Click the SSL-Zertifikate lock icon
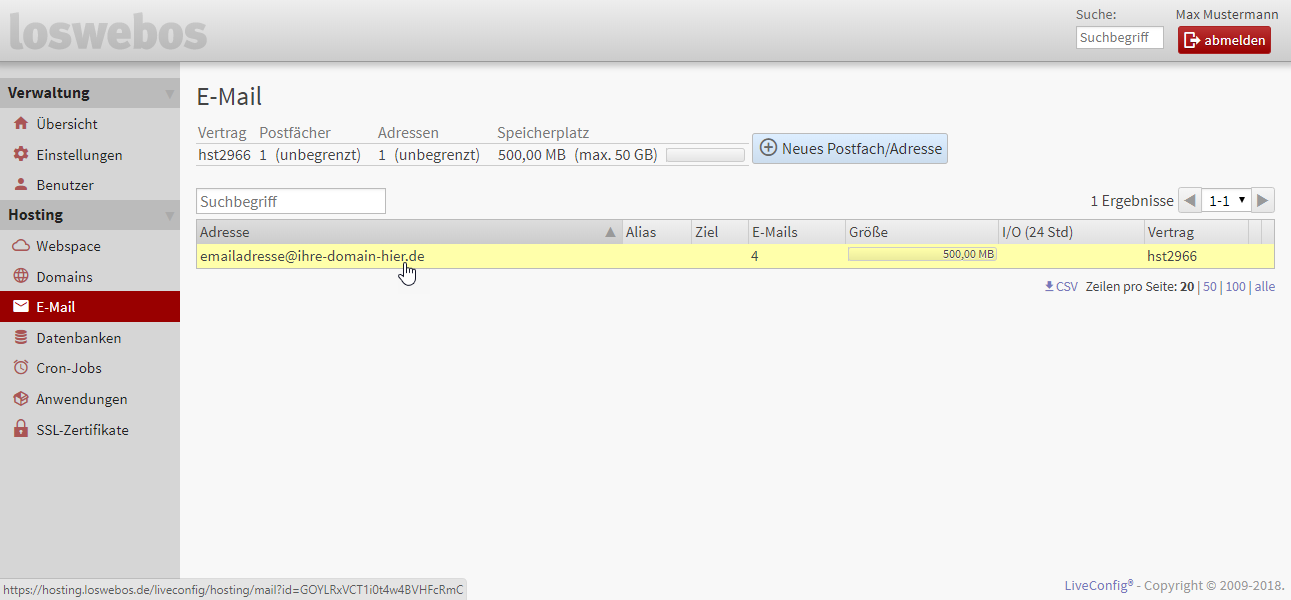Image resolution: width=1291 pixels, height=600 pixels. (x=20, y=430)
